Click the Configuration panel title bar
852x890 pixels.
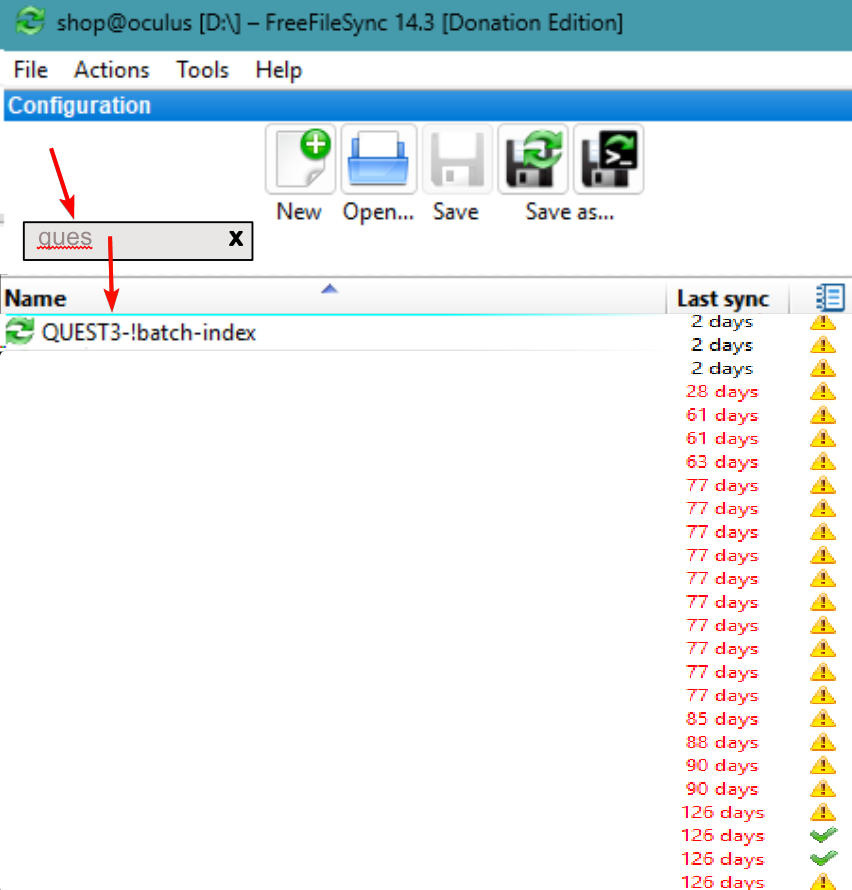tap(427, 106)
